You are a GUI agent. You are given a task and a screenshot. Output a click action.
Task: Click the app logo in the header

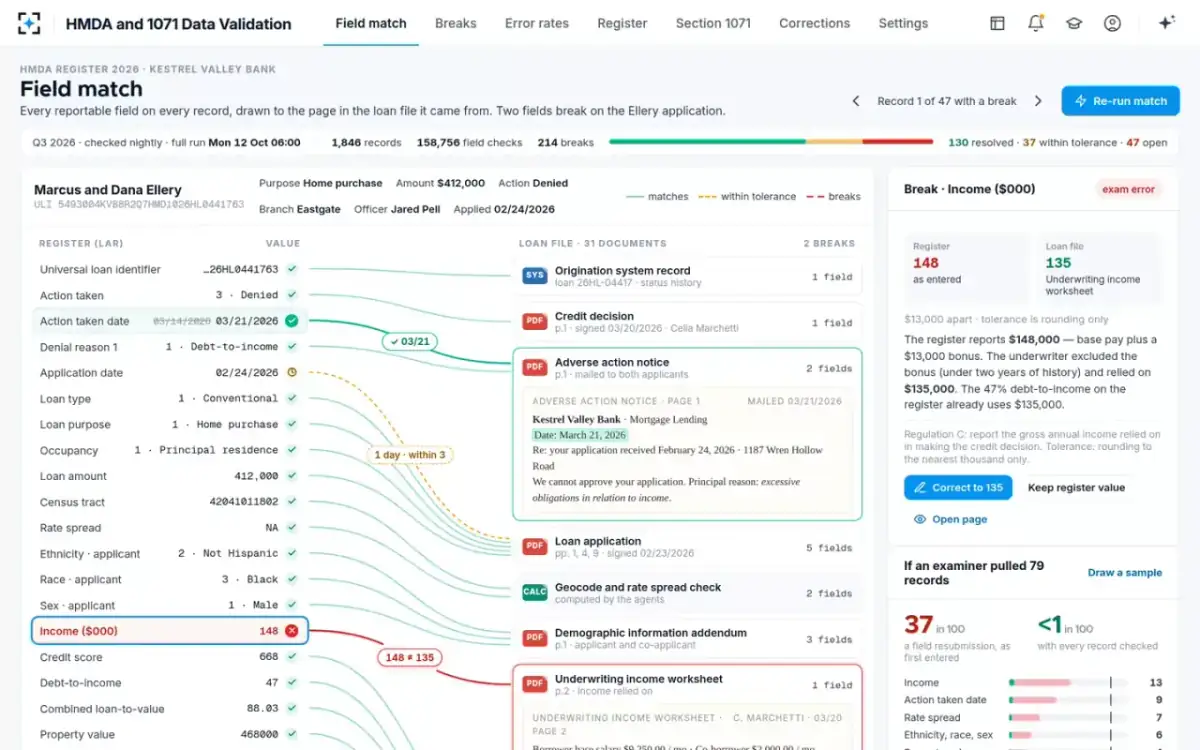[x=30, y=23]
